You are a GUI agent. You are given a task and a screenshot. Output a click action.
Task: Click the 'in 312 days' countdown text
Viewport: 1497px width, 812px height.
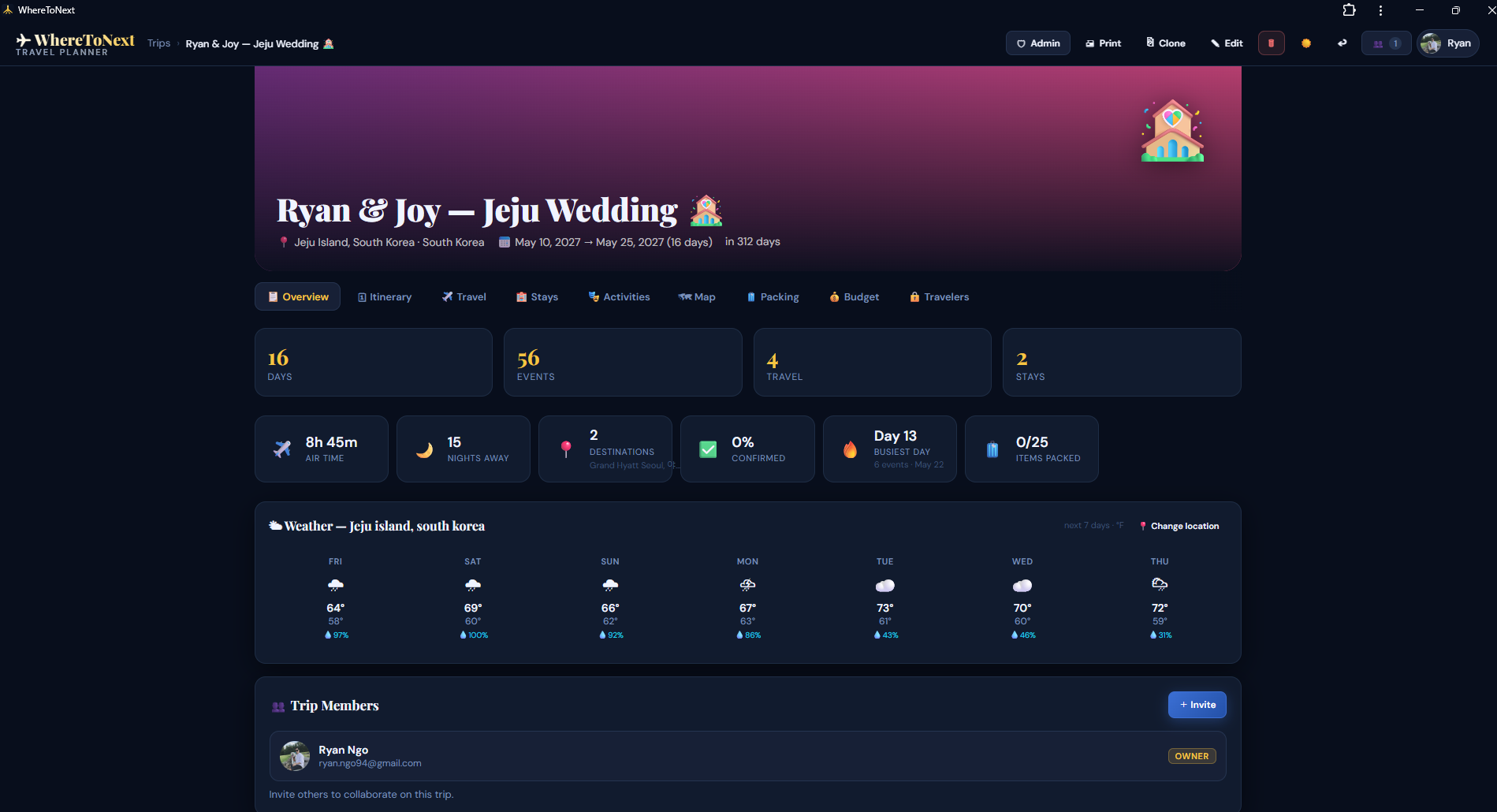[752, 241]
